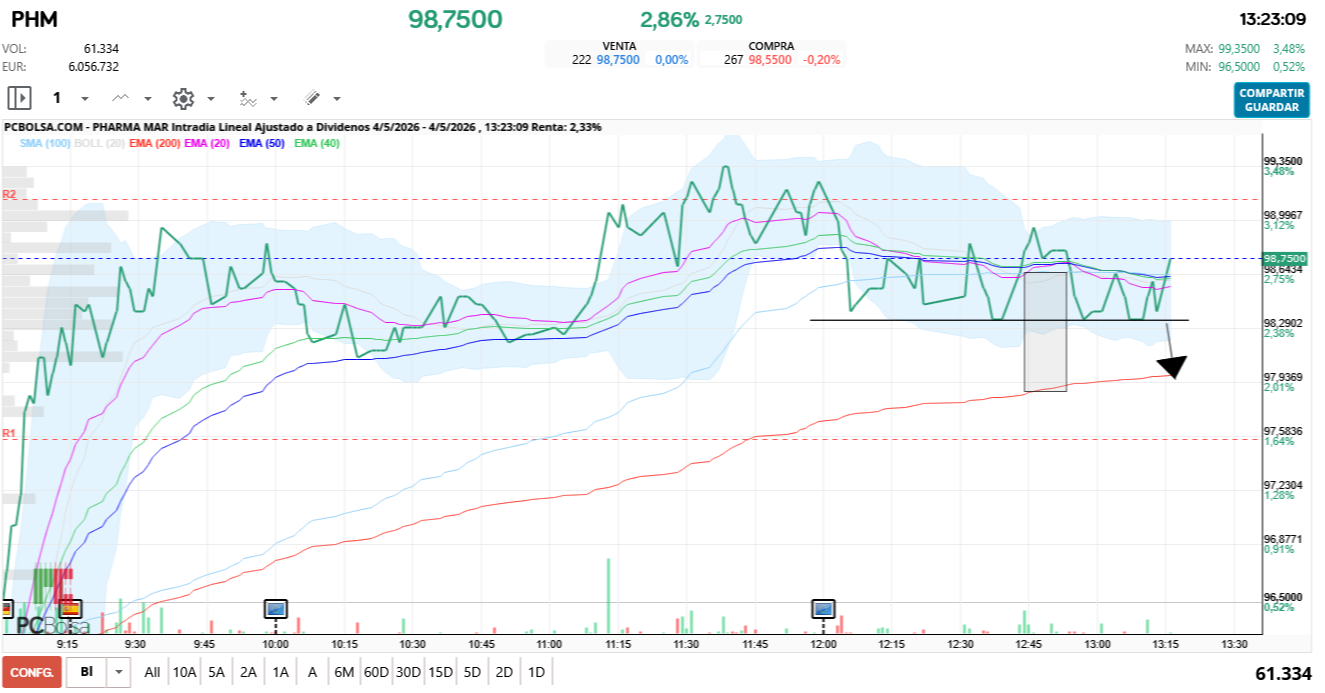Click the interval value 1 in toolbar
Viewport: 1325px width, 693px height.
click(x=57, y=98)
